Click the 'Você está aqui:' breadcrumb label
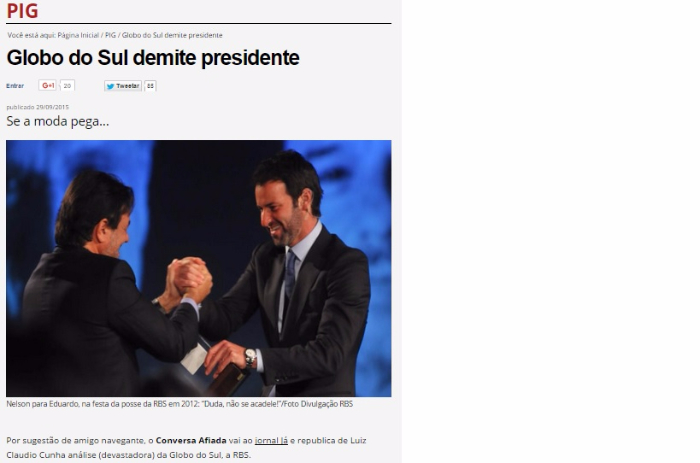This screenshot has height=463, width=700. [x=31, y=35]
